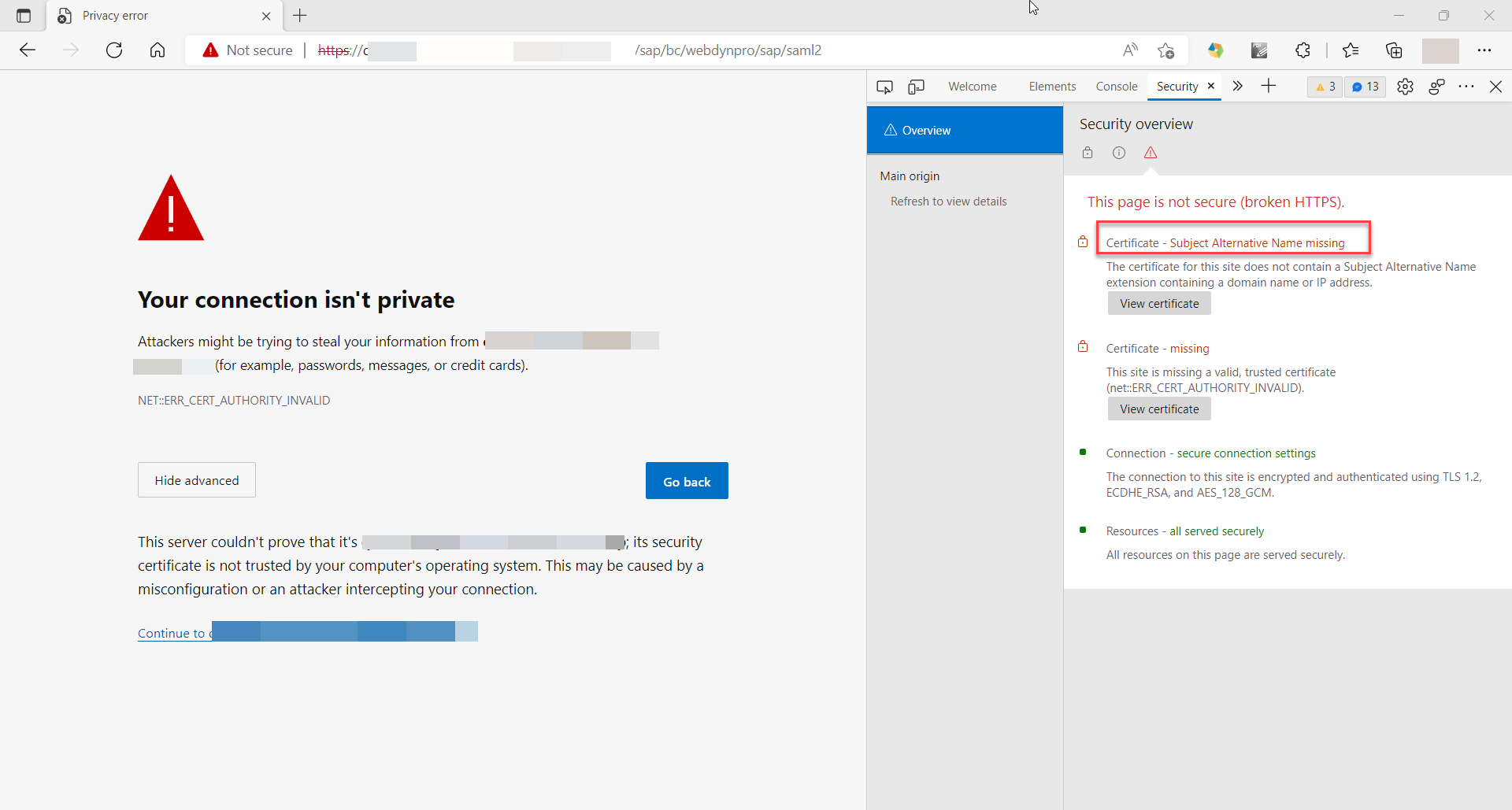Image resolution: width=1512 pixels, height=810 pixels.
Task: Add a new DevTools tool with plus
Action: [x=1269, y=87]
